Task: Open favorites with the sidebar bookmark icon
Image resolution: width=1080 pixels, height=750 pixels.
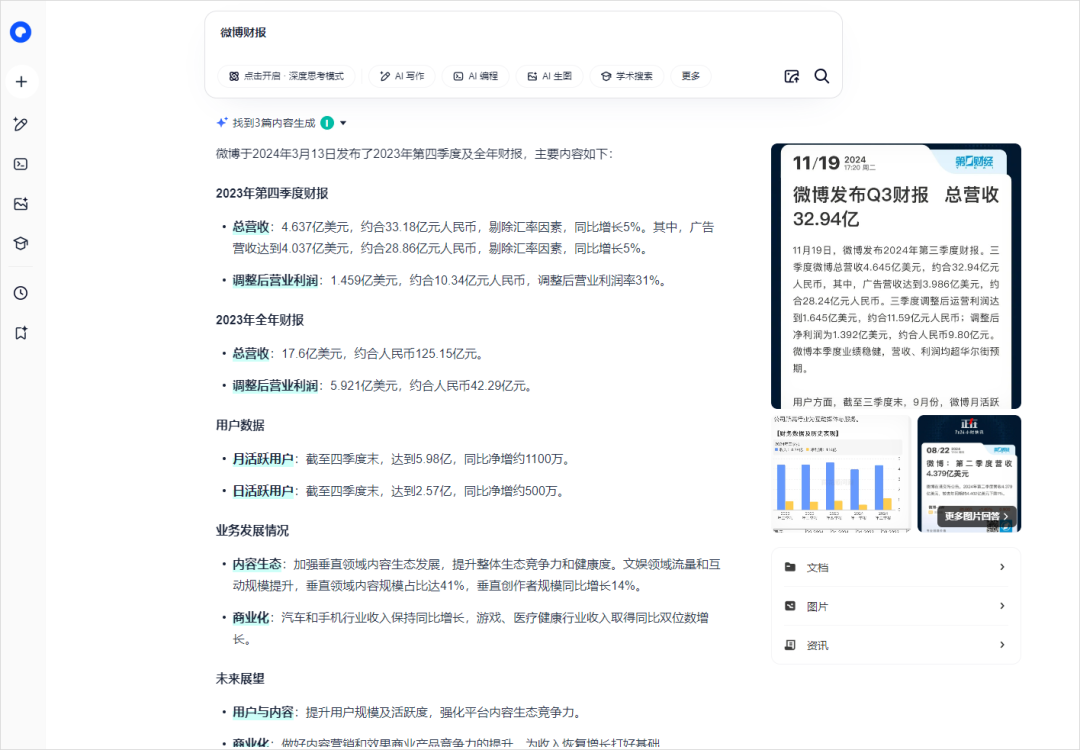Action: 21,333
